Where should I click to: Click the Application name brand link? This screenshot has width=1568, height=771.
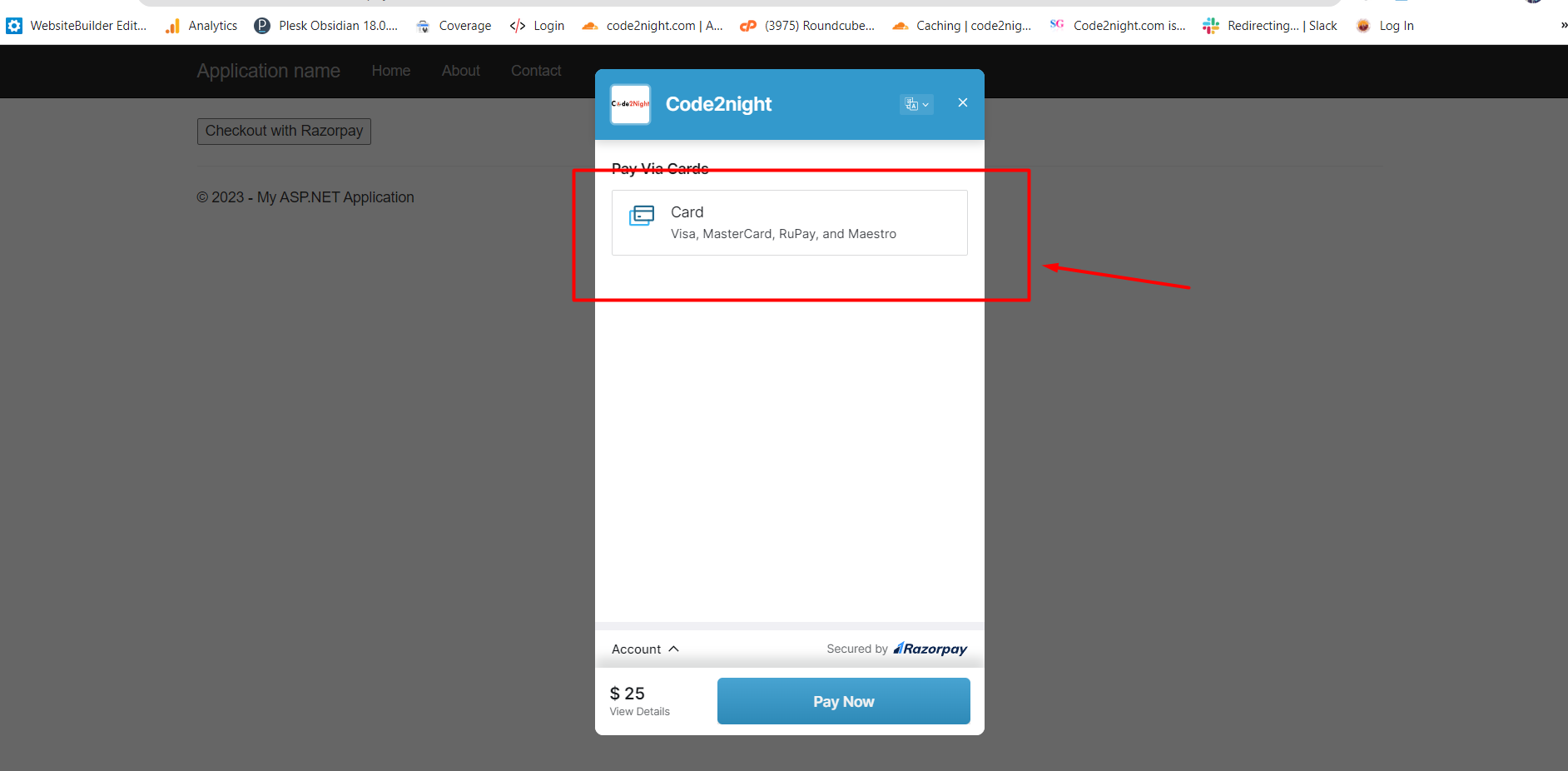point(268,71)
